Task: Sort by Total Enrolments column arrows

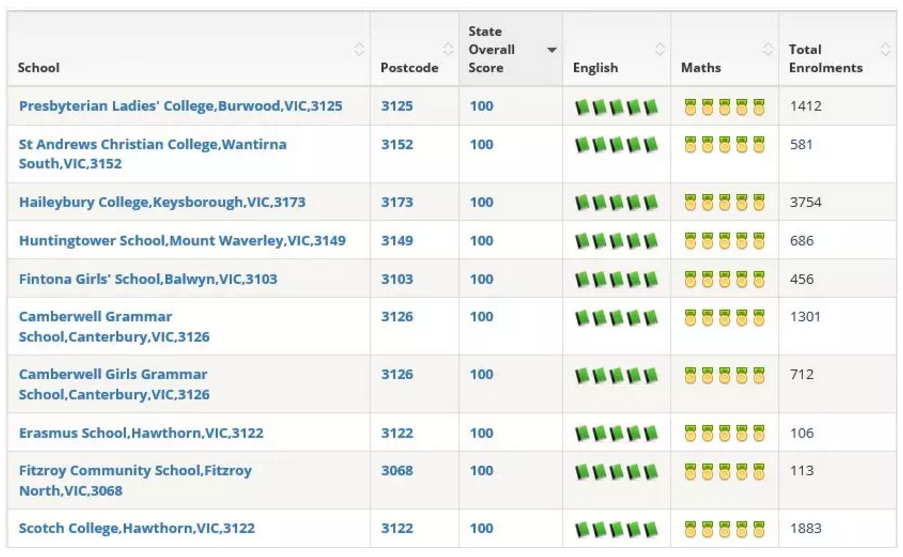Action: click(x=886, y=50)
